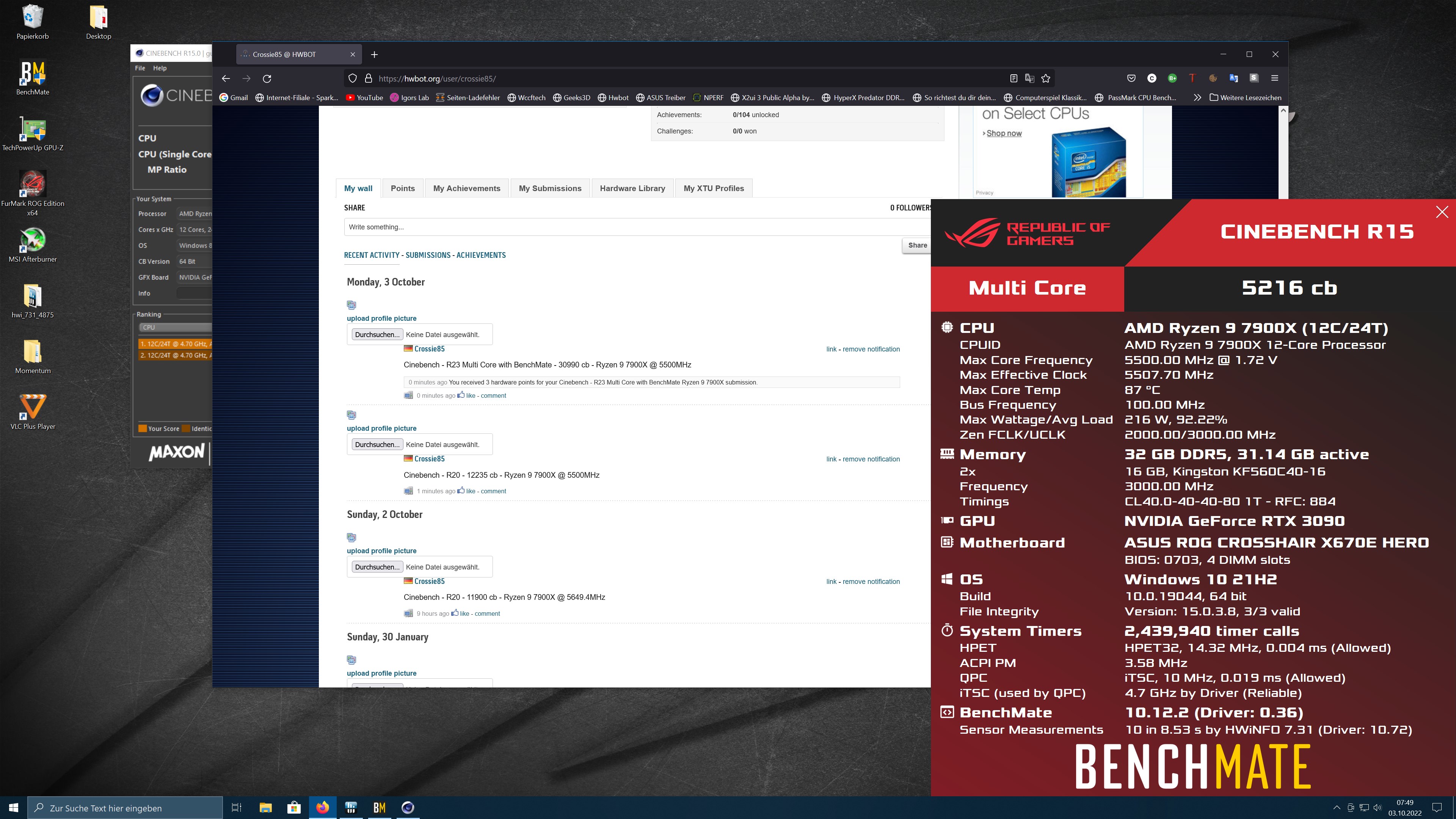Comment on the R20 12235 cb submission

(493, 491)
